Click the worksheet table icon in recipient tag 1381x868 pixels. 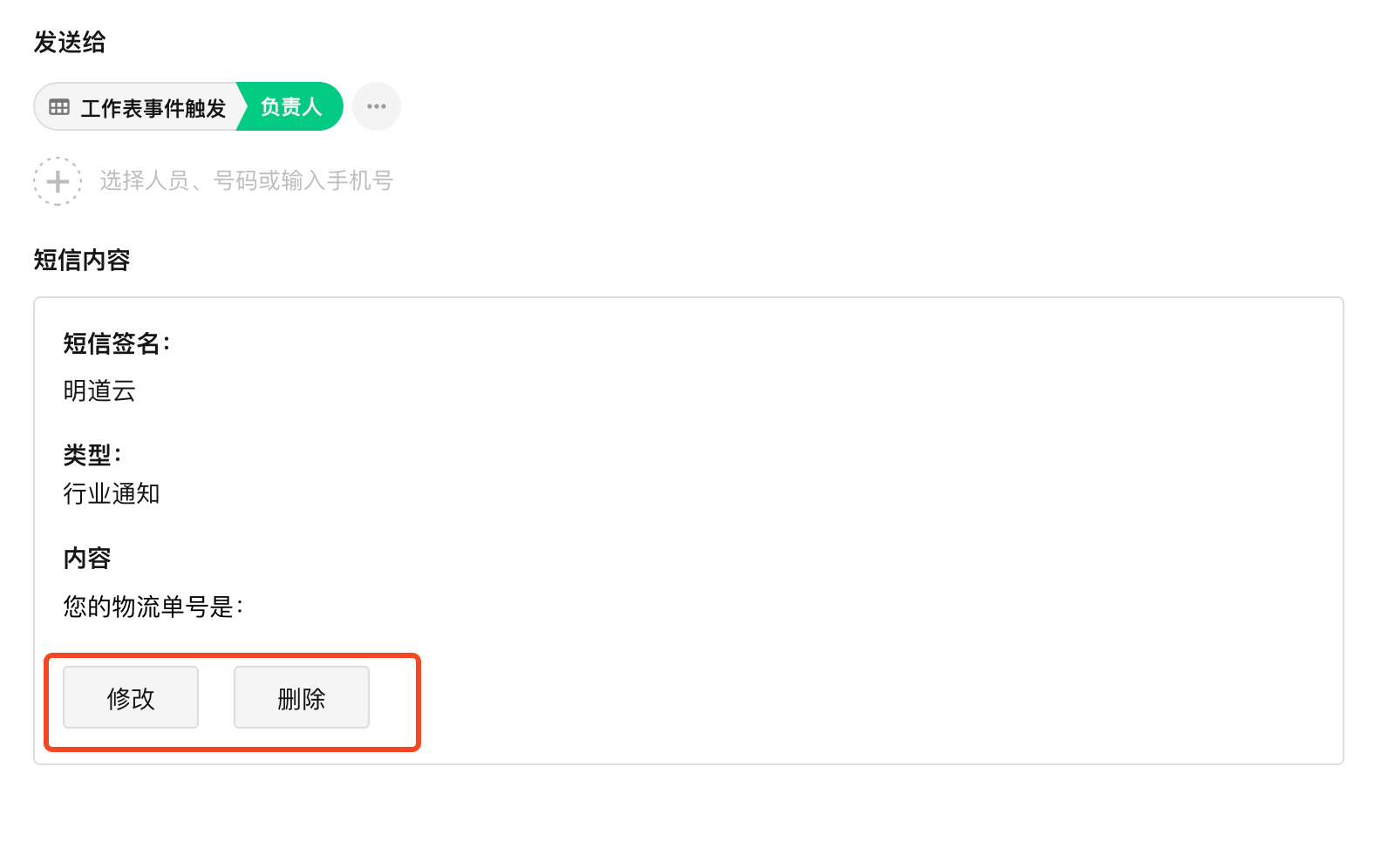pos(59,107)
